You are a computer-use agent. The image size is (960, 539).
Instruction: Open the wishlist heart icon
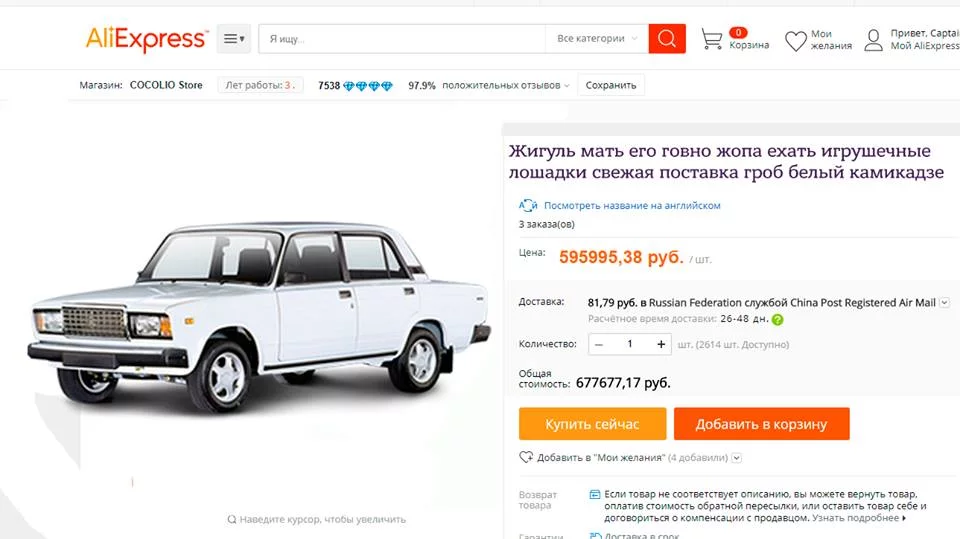coord(795,41)
